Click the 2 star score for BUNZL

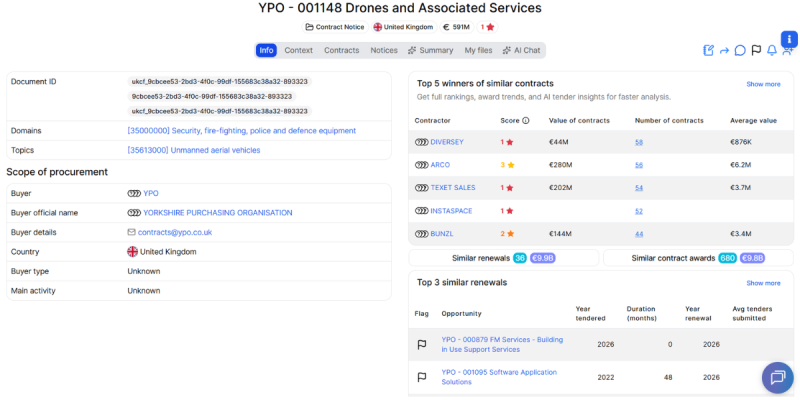point(507,234)
